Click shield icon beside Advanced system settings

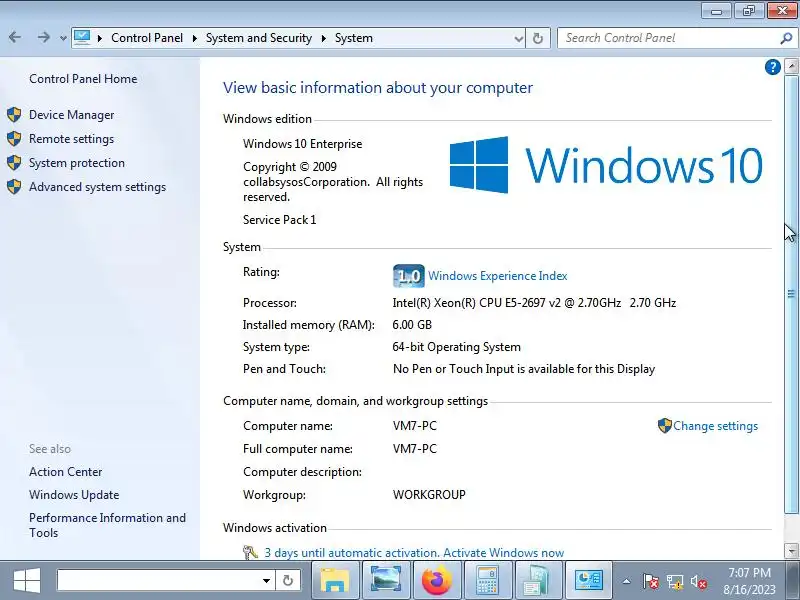point(14,187)
